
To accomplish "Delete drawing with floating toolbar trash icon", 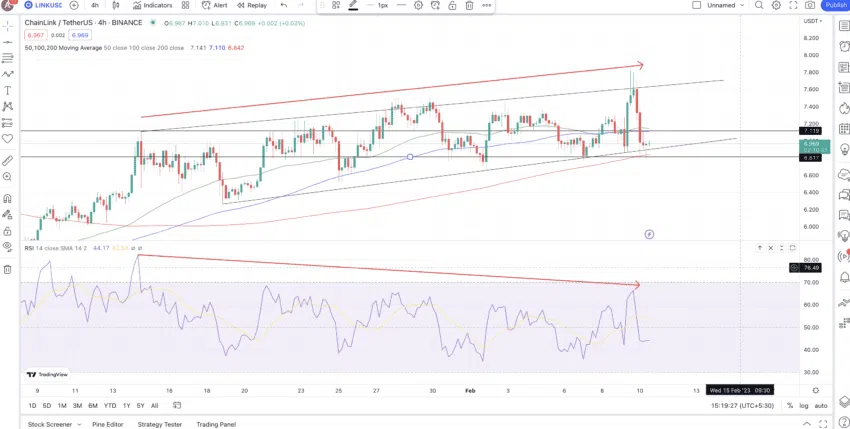I will coord(469,5).
